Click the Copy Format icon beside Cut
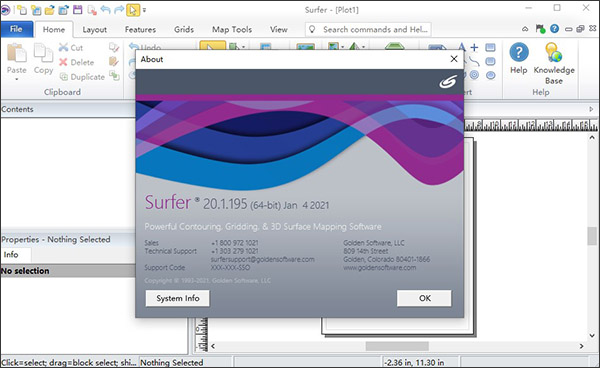The width and height of the screenshot is (600, 368). [x=114, y=47]
